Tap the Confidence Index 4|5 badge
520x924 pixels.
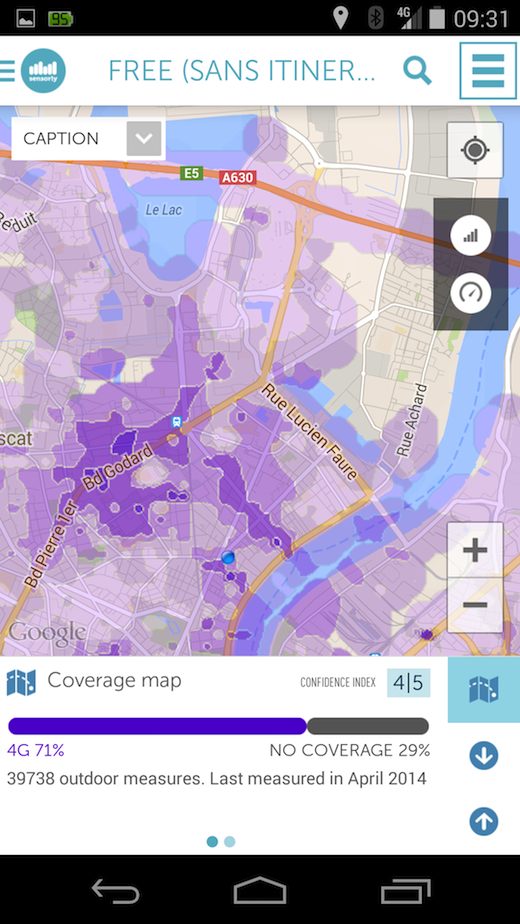pyautogui.click(x=409, y=683)
